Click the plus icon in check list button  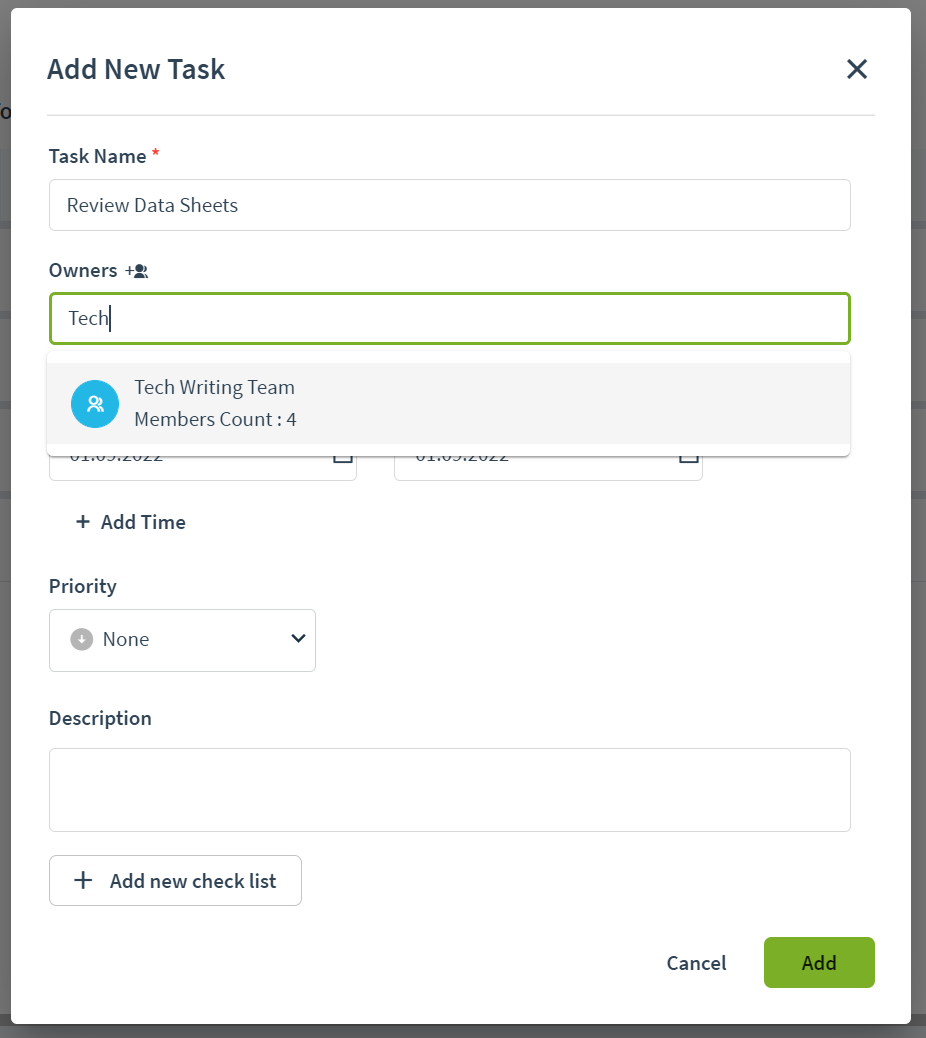[x=83, y=880]
